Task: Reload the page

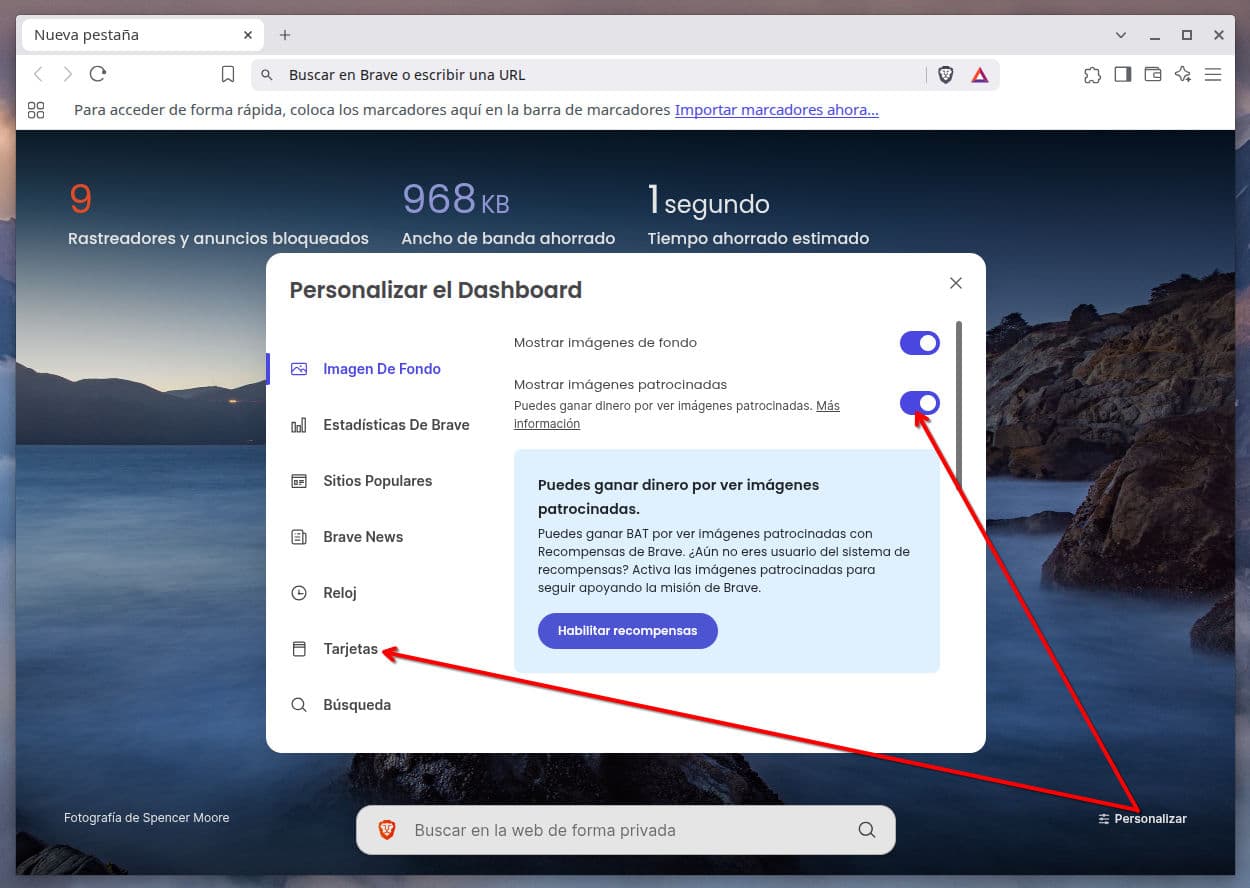Action: coord(98,74)
